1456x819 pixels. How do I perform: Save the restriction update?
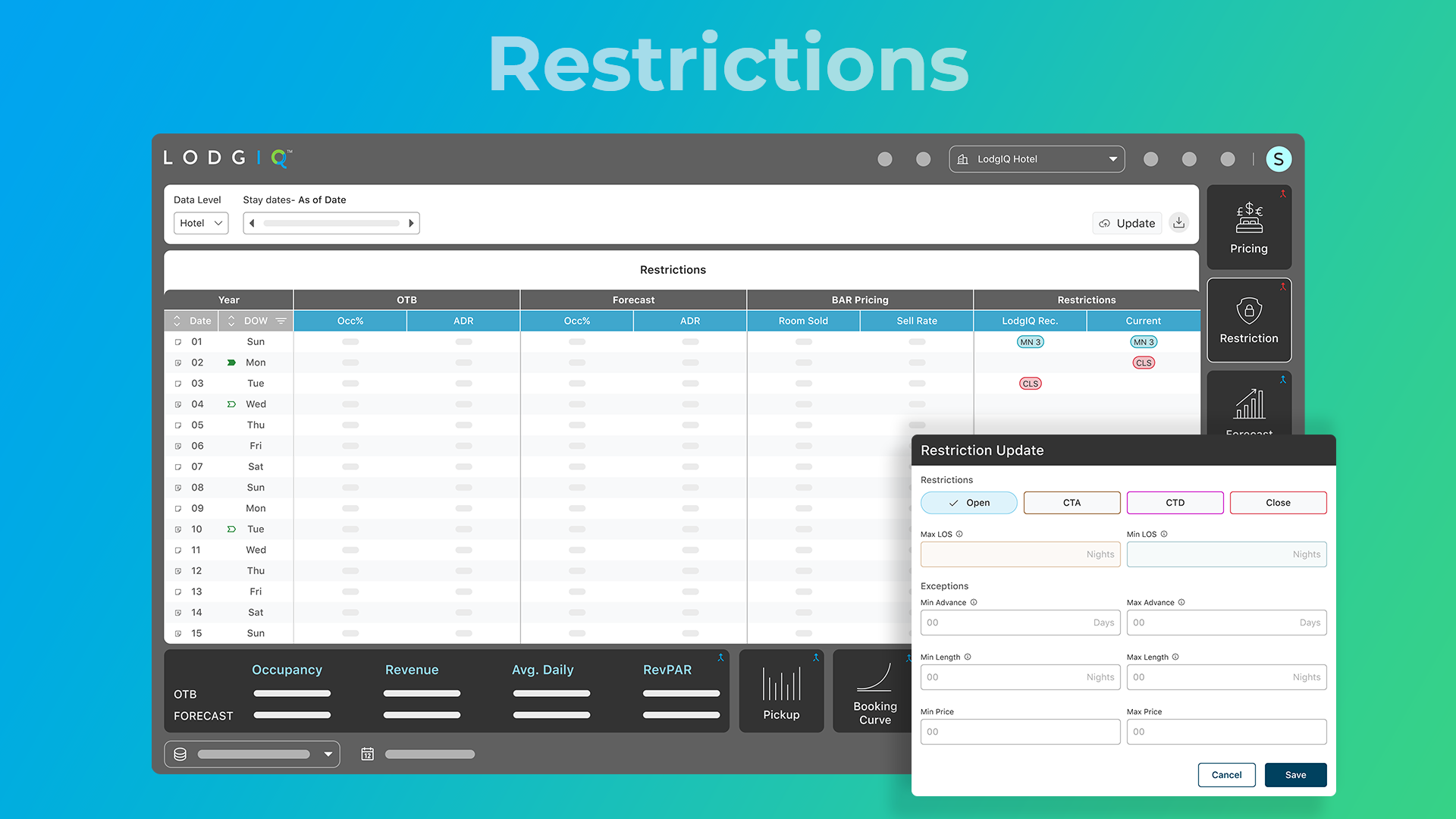[1295, 775]
